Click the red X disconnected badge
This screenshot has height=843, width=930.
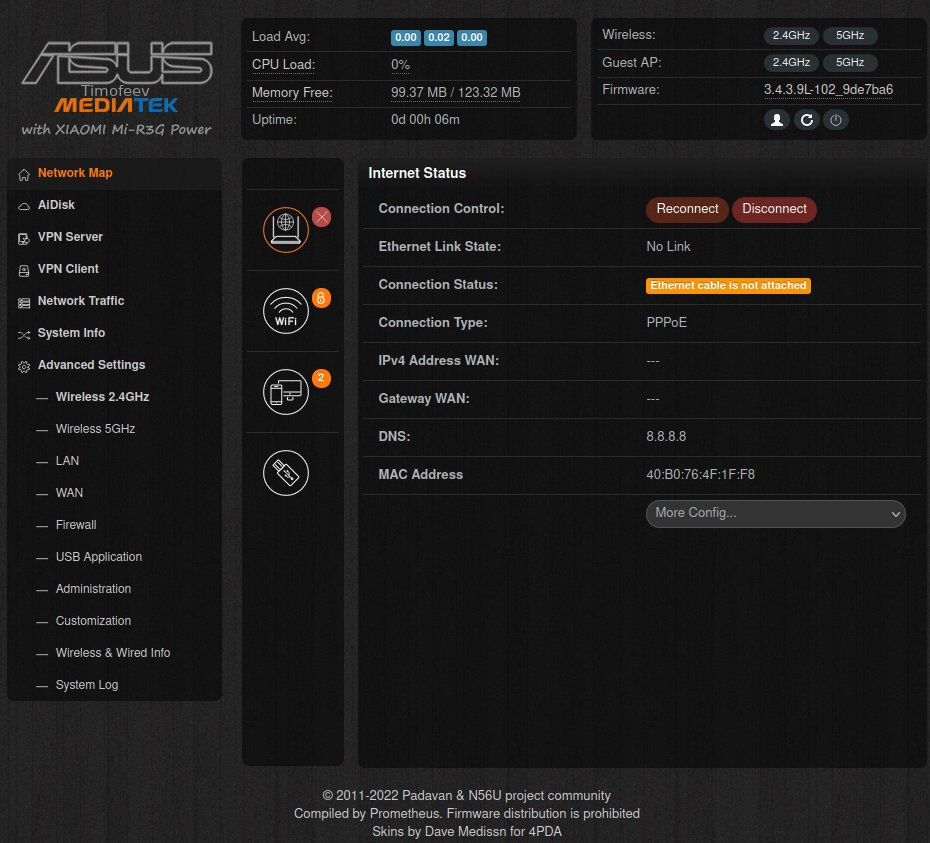pyautogui.click(x=321, y=217)
